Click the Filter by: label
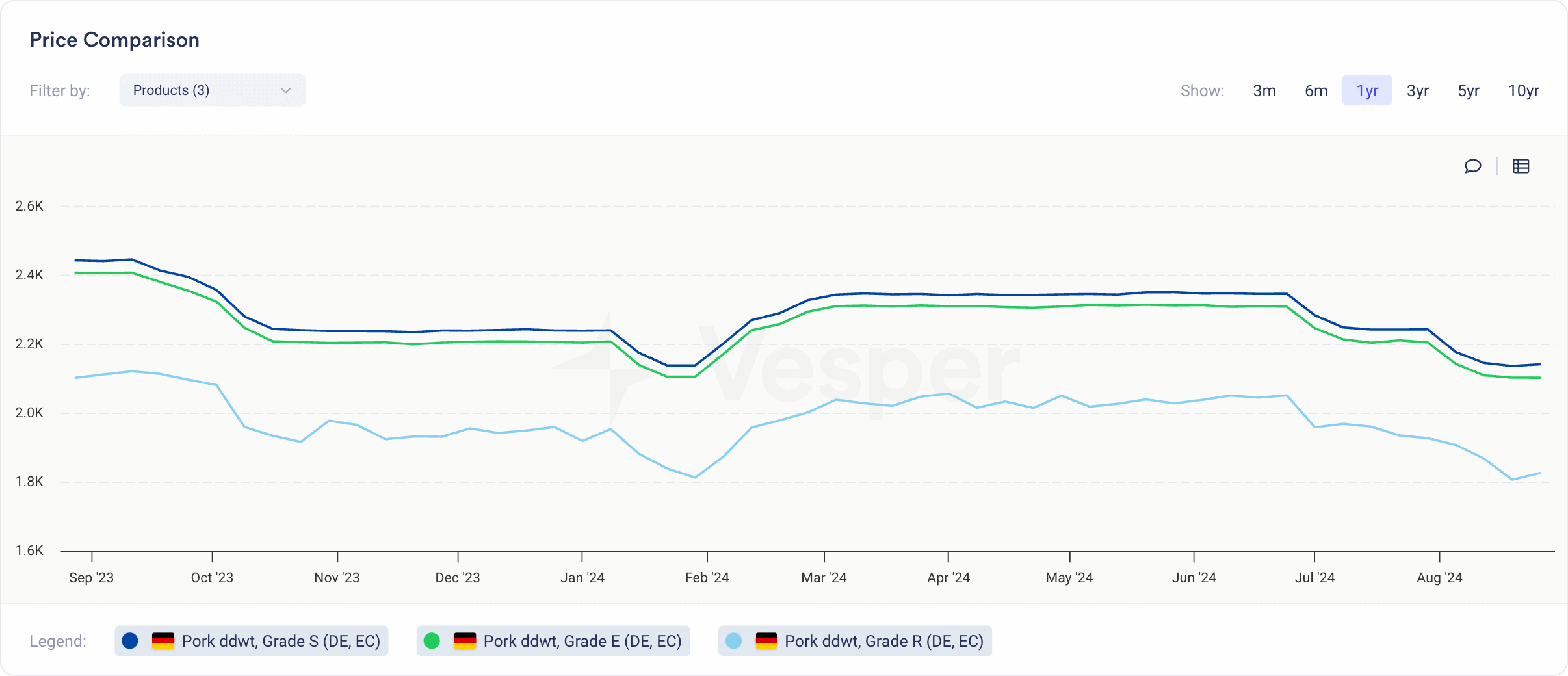 [60, 90]
